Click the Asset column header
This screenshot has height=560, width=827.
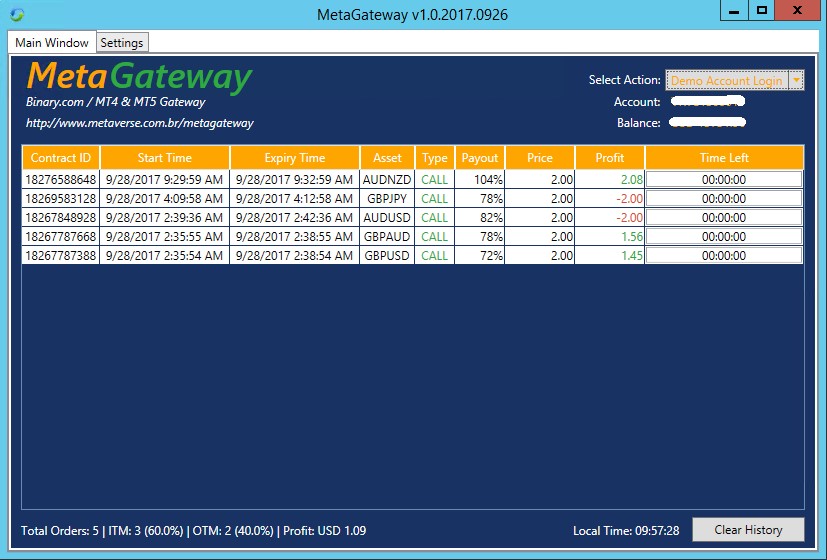point(387,158)
